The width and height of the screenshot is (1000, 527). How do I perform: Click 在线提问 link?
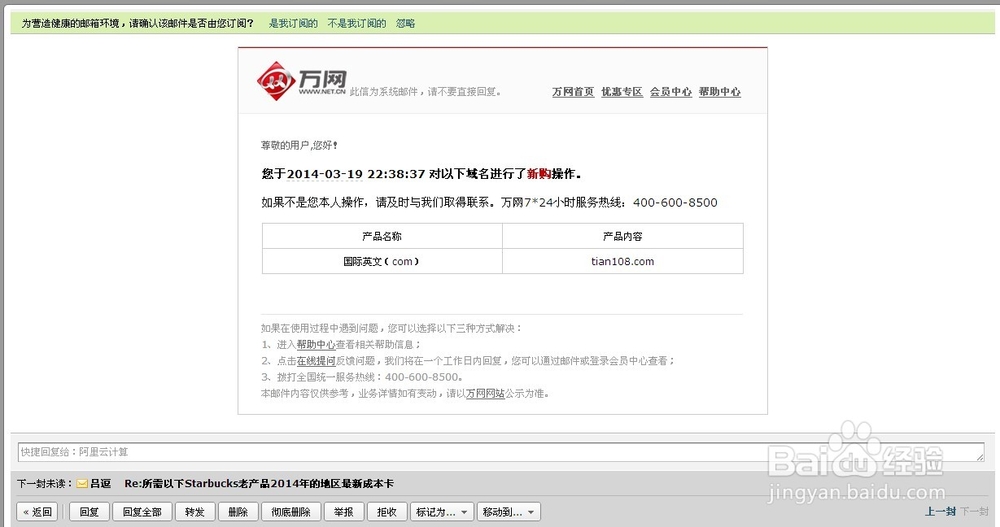(x=316, y=361)
